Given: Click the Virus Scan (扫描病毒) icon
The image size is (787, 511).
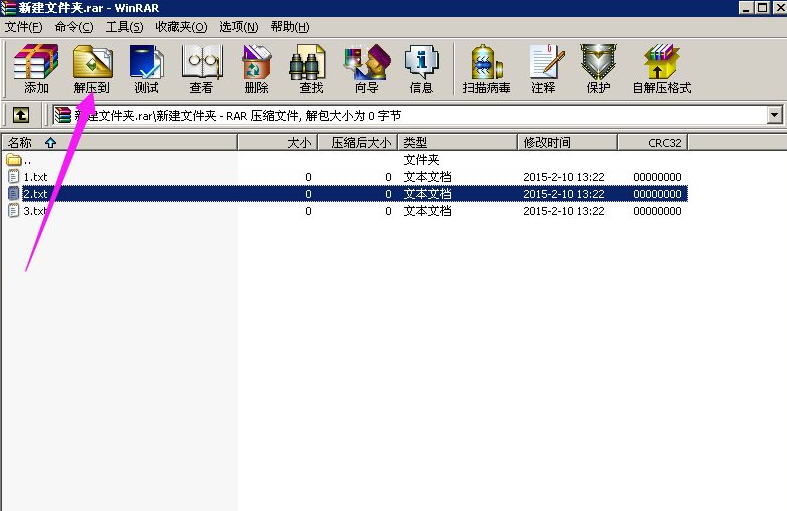Looking at the screenshot, I should pyautogui.click(x=486, y=68).
